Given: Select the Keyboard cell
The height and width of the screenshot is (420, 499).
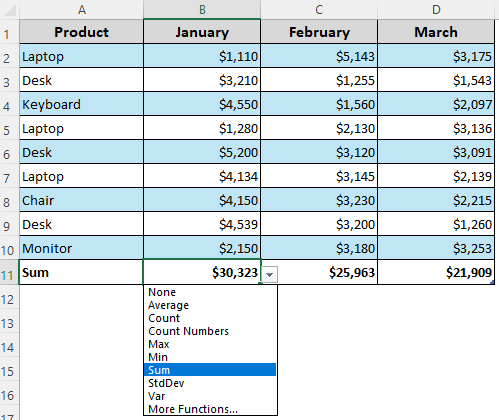Looking at the screenshot, I should click(82, 104).
